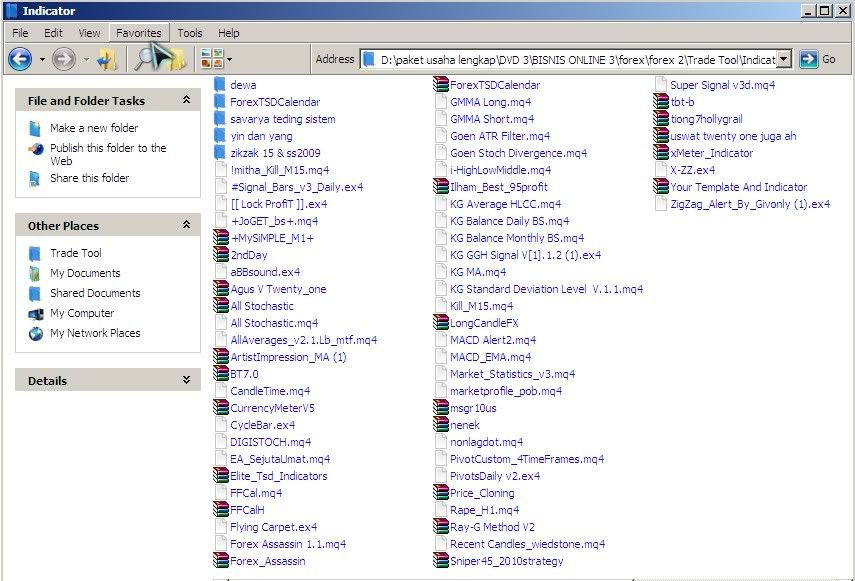The height and width of the screenshot is (581, 855).
Task: Click the Search magnifier toolbar icon
Action: tap(144, 59)
